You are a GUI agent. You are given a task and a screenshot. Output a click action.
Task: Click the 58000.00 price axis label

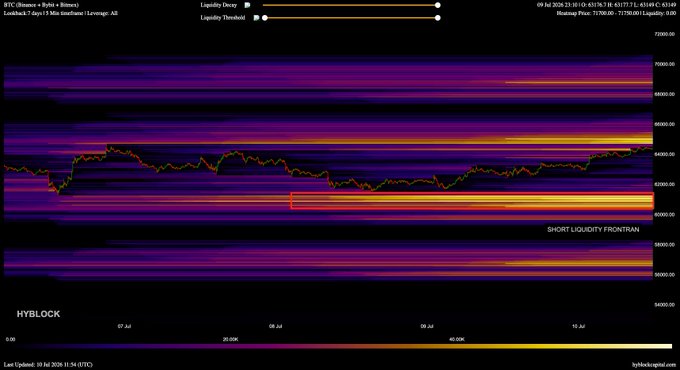pos(665,245)
